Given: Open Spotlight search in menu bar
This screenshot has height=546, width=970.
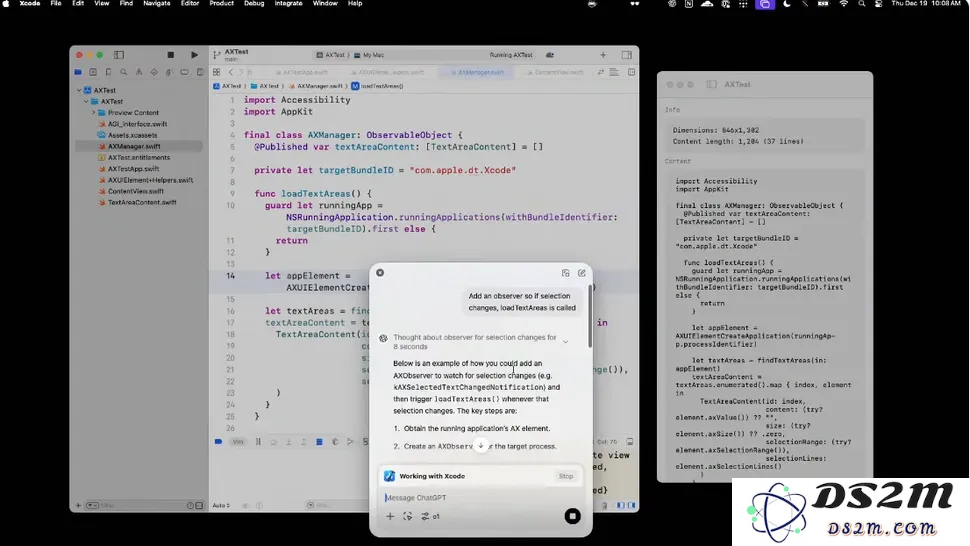Looking at the screenshot, I should (862, 4).
